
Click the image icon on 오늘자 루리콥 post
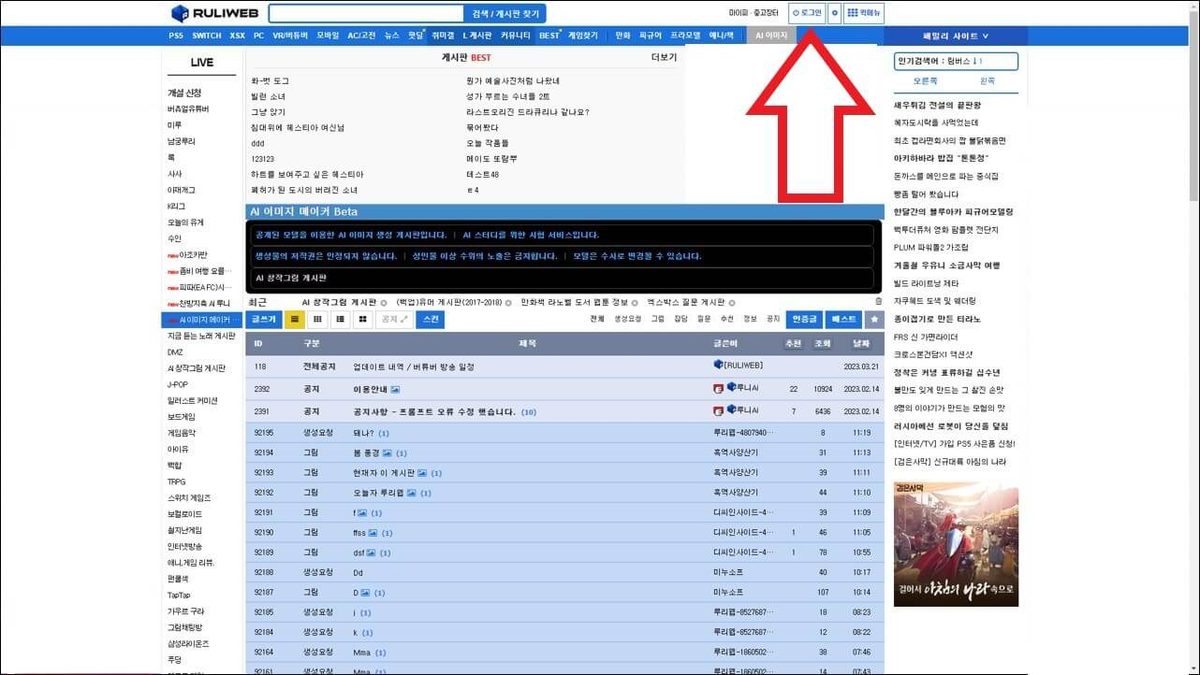pyautogui.click(x=412, y=493)
